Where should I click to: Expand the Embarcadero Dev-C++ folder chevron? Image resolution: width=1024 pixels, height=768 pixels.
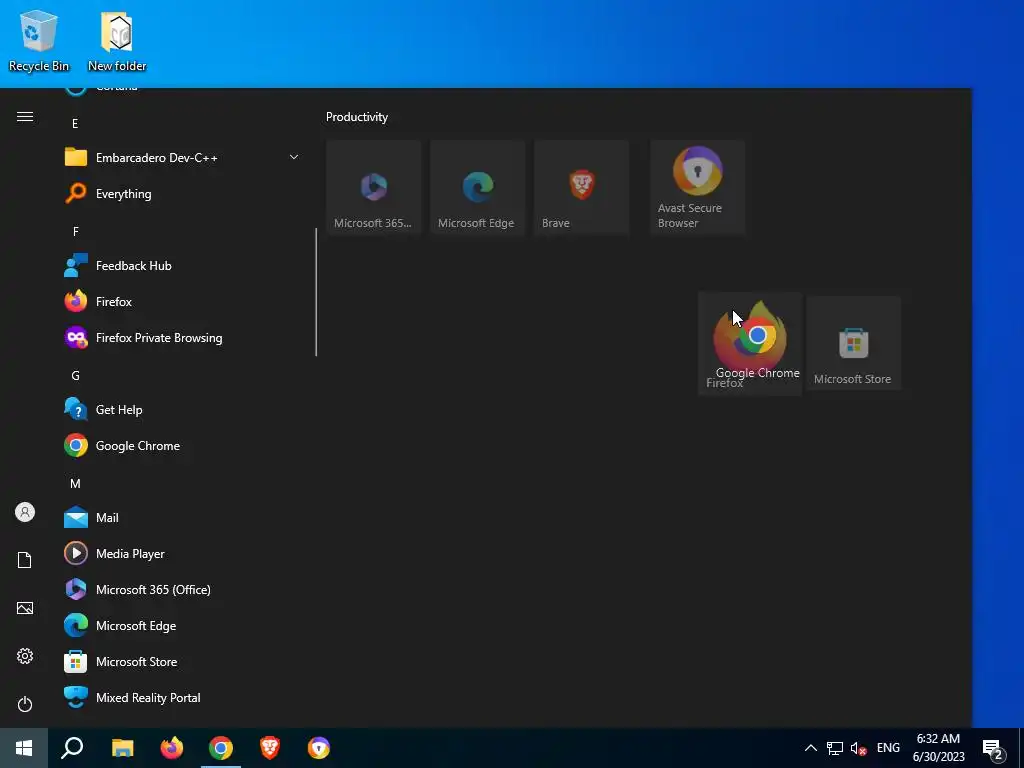[x=294, y=157]
